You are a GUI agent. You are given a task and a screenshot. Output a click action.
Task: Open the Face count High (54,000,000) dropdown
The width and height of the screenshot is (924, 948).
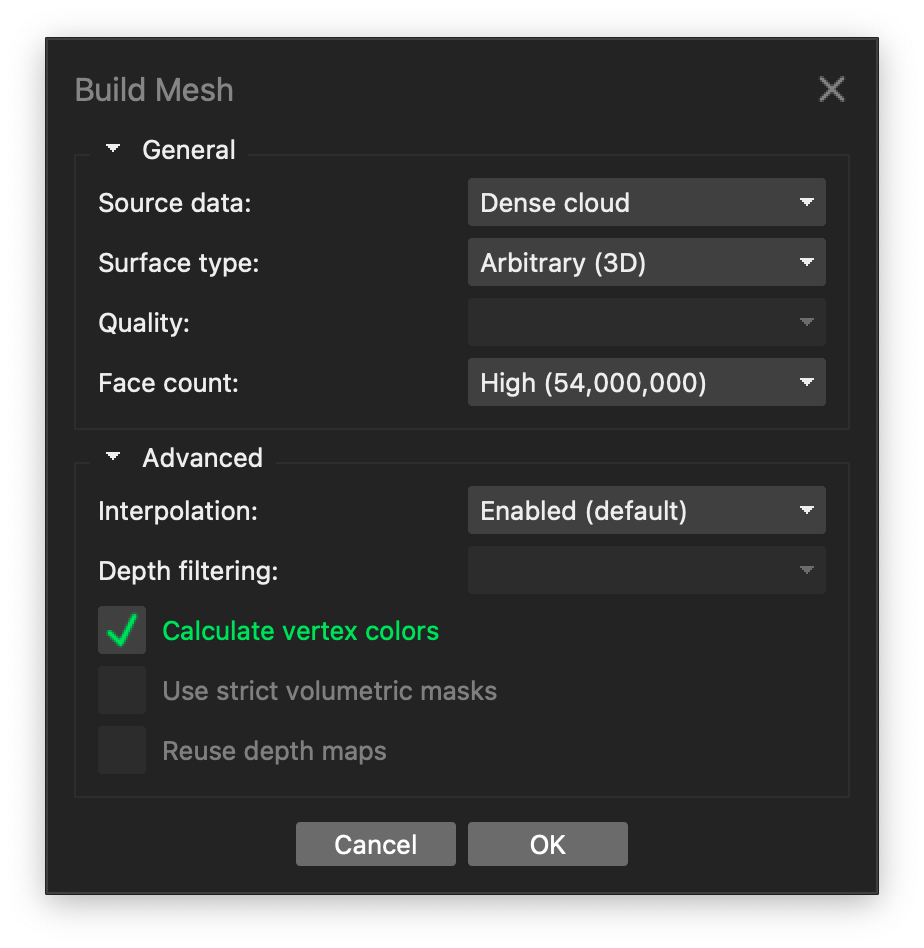[x=646, y=382]
